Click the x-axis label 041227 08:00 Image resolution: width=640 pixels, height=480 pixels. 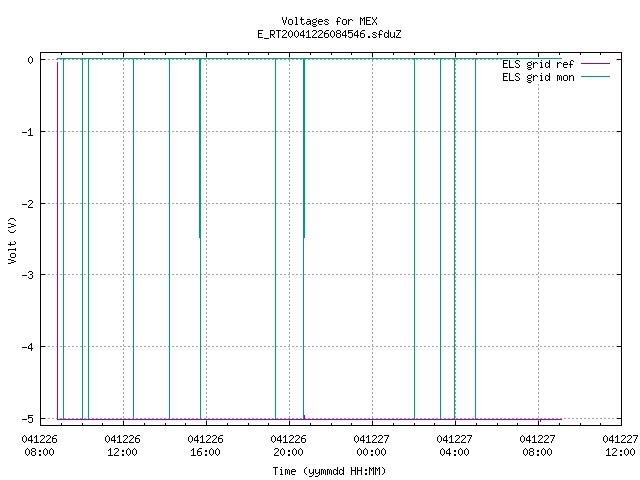pyautogui.click(x=537, y=446)
